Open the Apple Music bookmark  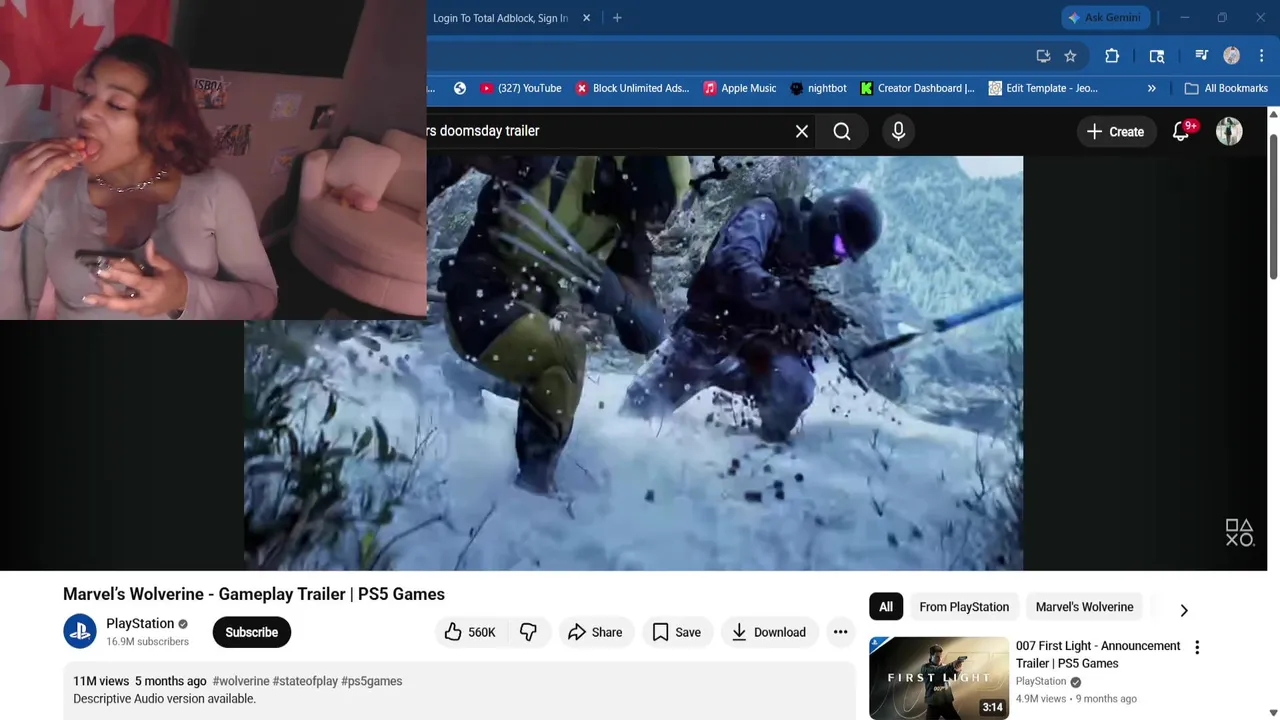point(739,88)
